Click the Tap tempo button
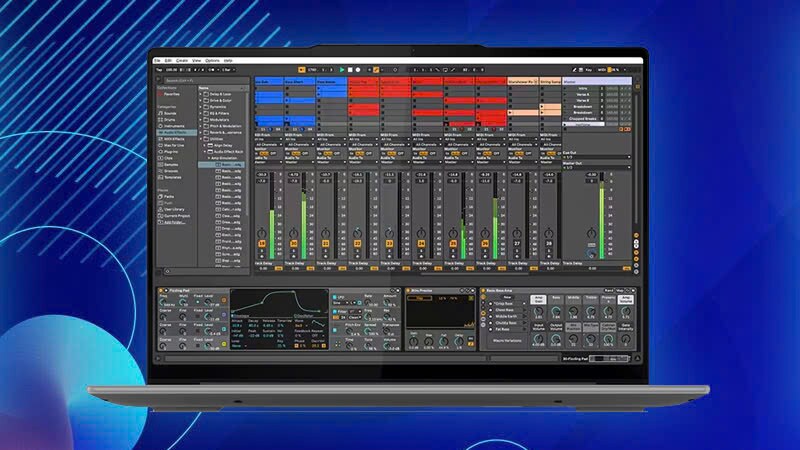 click(159, 70)
